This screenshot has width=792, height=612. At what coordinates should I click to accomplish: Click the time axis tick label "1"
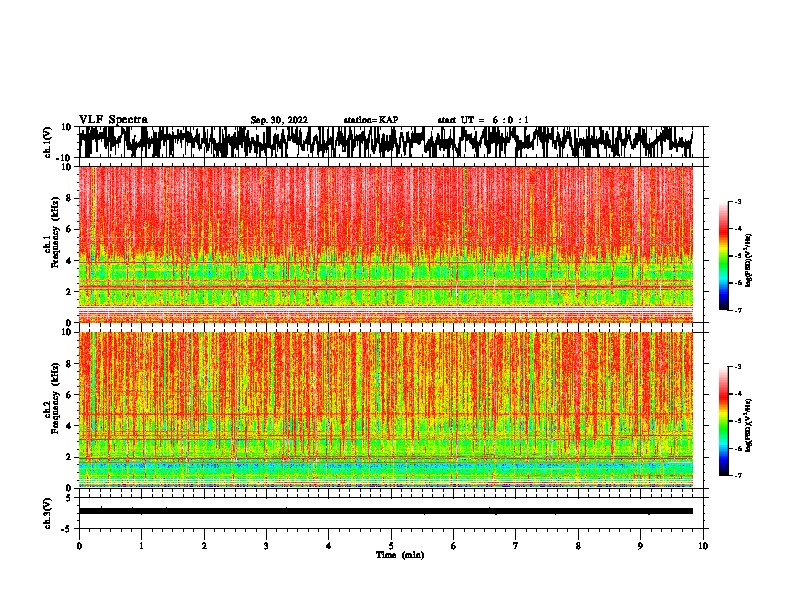pos(141,546)
